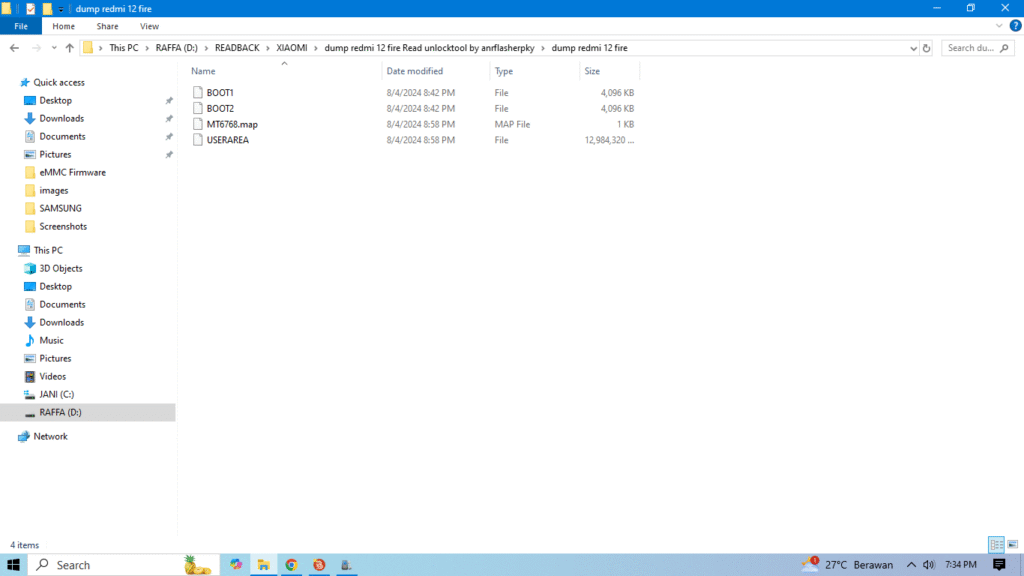Click the XIAOMI breadcrumb
This screenshot has width=1024, height=576.
(x=291, y=48)
